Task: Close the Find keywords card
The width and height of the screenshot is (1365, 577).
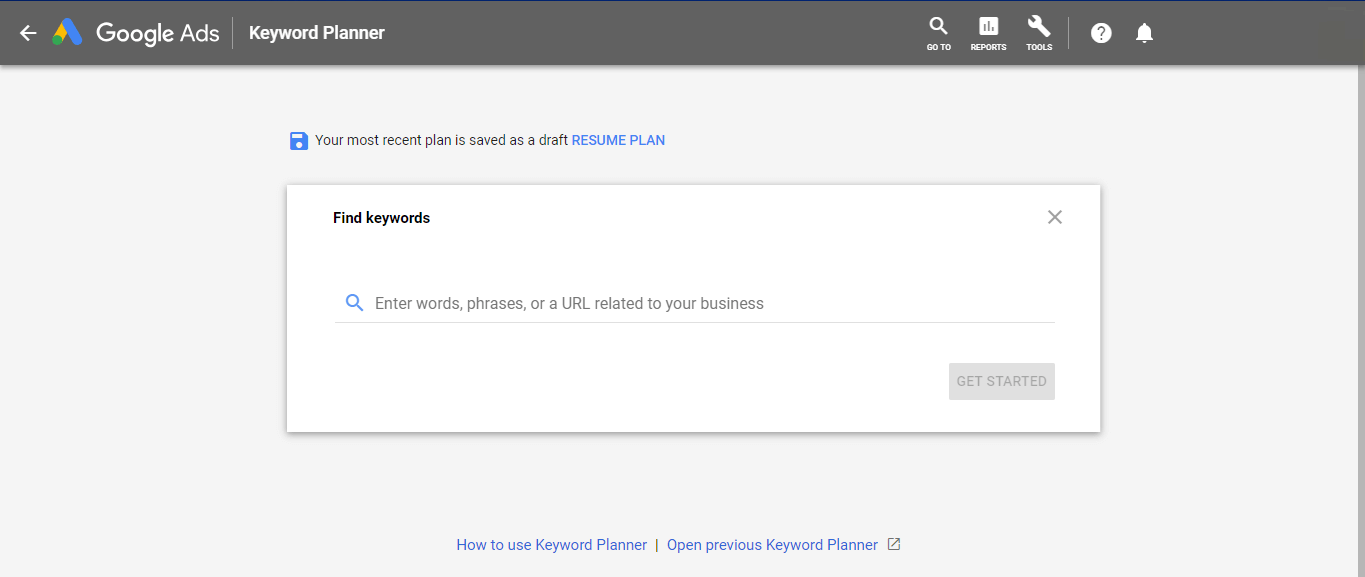Action: [1055, 217]
